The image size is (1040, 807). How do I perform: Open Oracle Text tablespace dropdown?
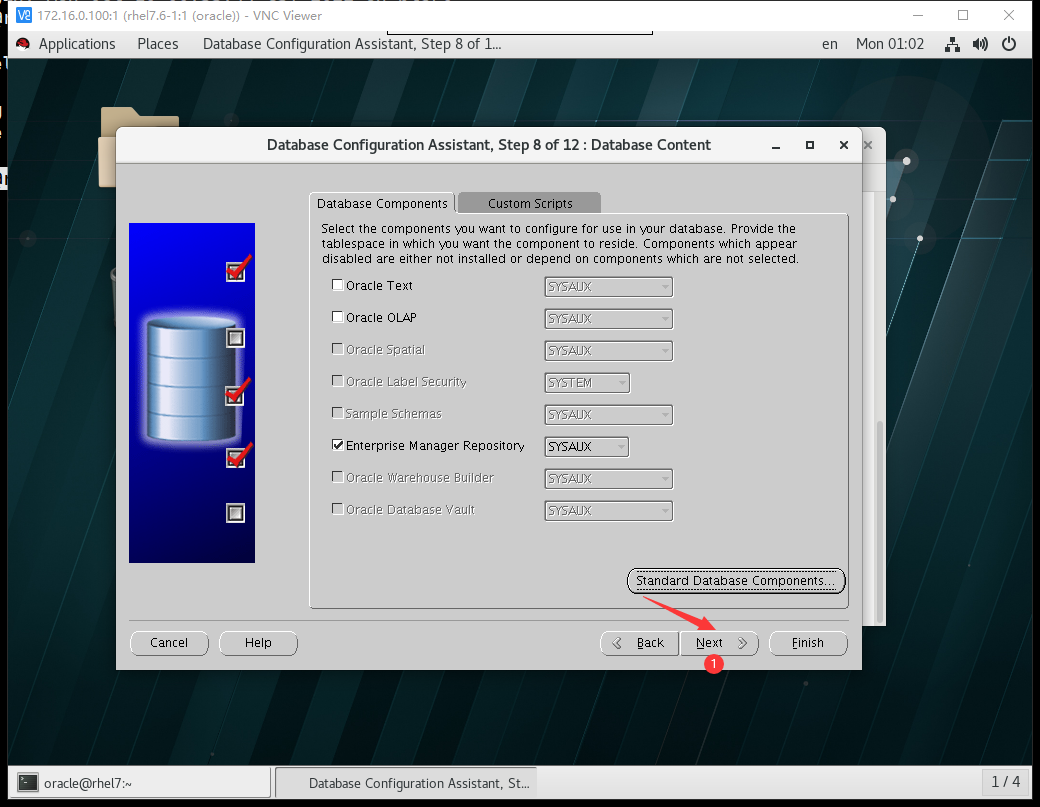(609, 286)
